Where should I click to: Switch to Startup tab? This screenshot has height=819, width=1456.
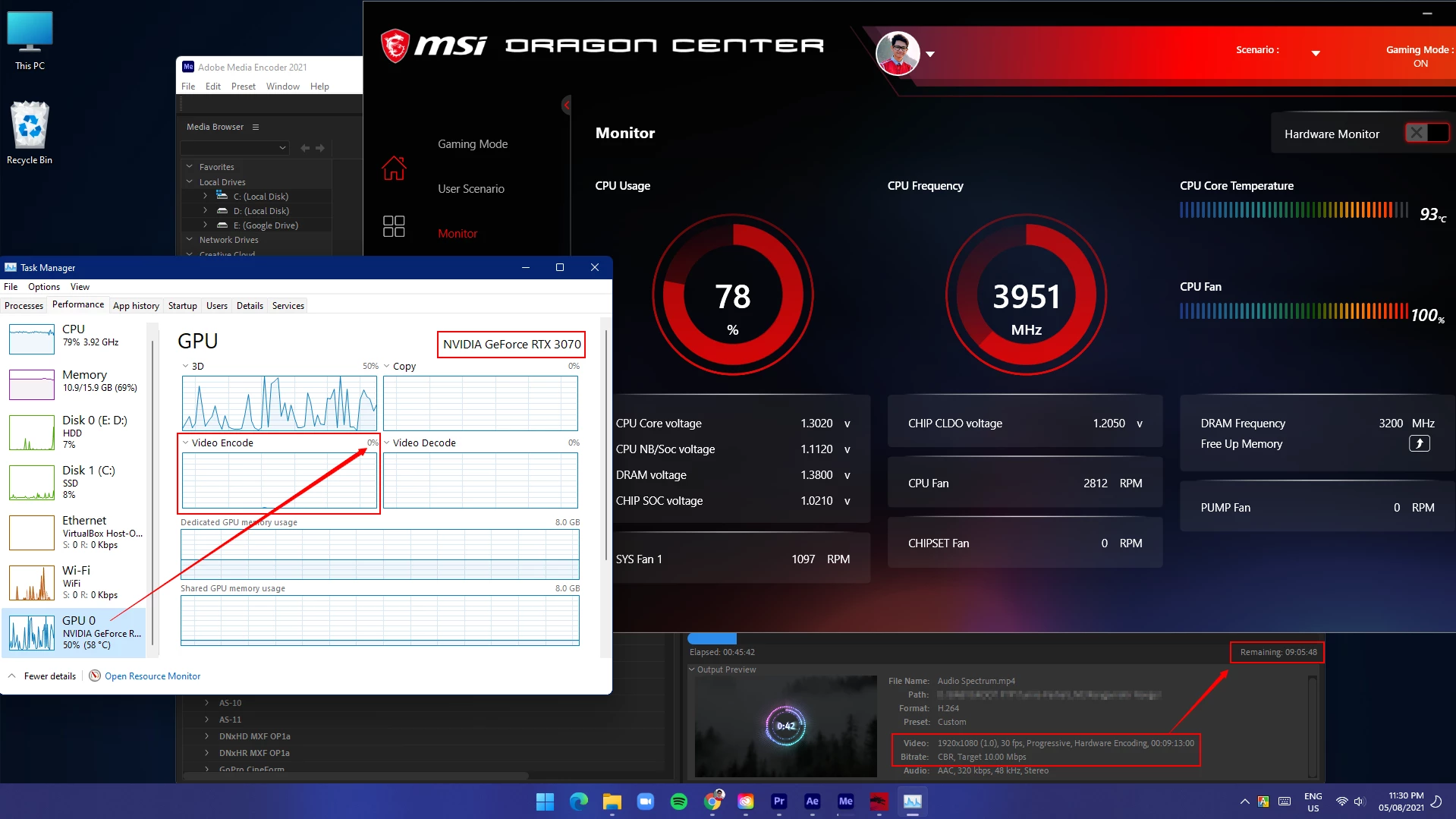[x=183, y=306]
